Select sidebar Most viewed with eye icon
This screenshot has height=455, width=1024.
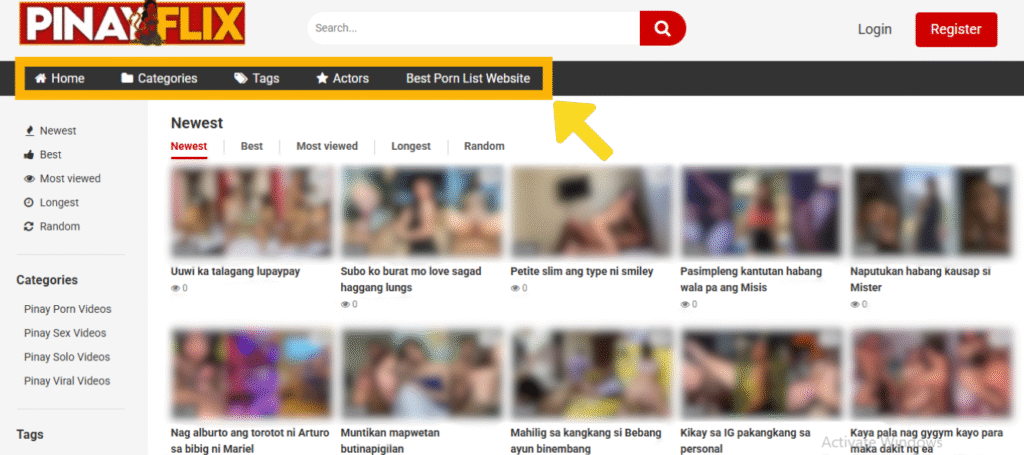[x=62, y=179]
